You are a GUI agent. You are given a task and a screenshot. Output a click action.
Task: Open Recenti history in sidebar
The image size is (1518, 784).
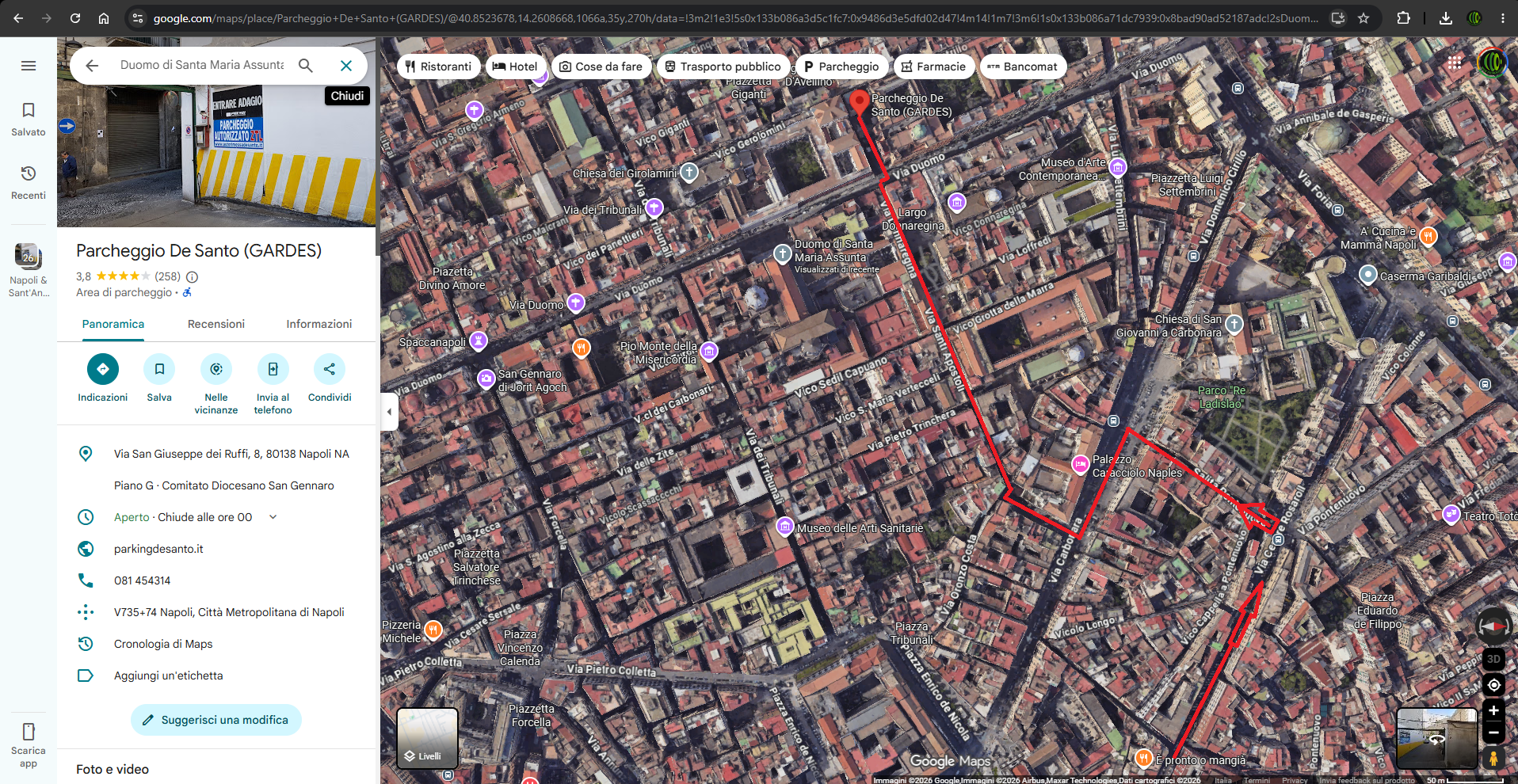tap(29, 182)
